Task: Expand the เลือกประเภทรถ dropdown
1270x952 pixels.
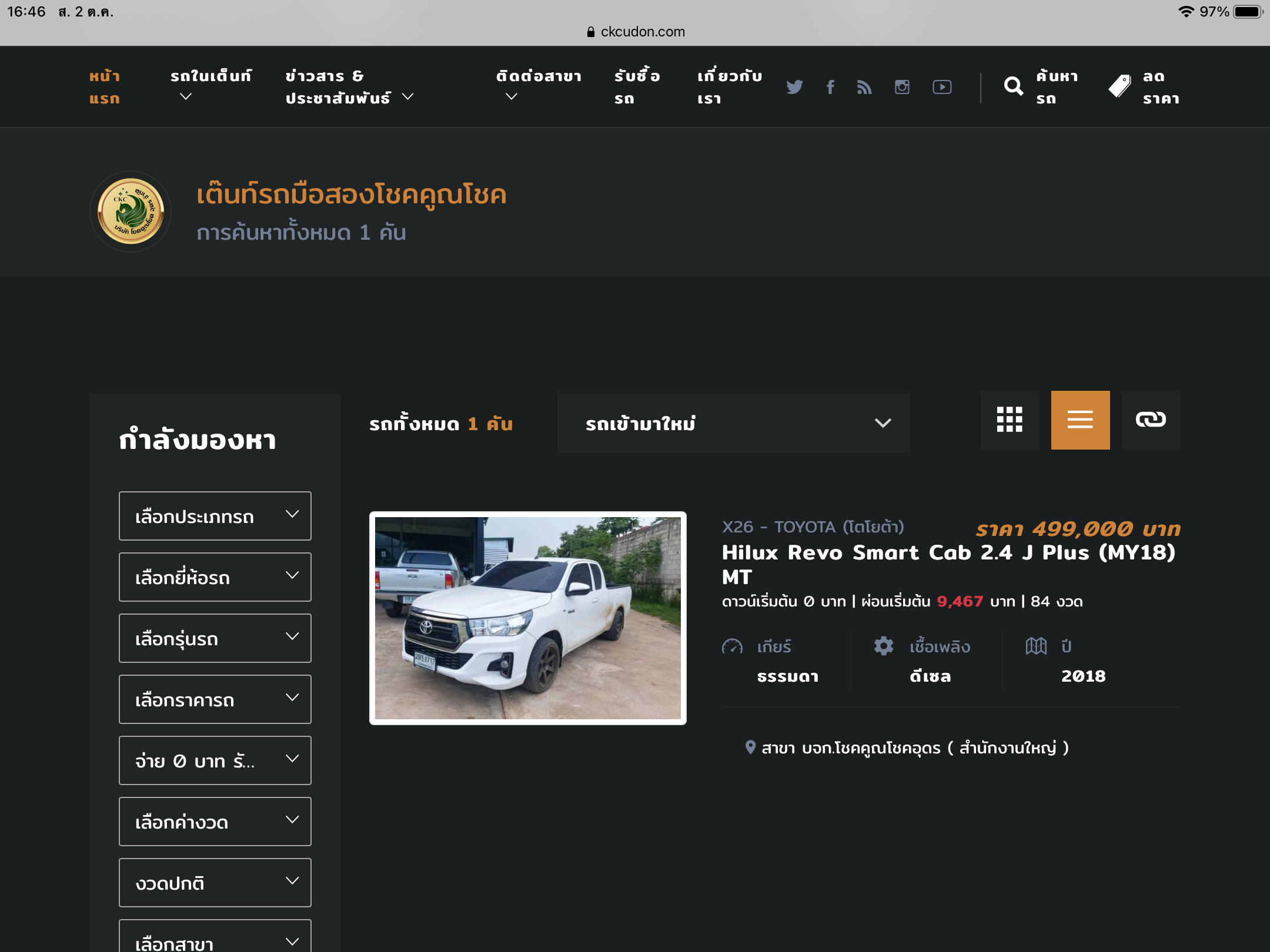Action: pos(215,516)
